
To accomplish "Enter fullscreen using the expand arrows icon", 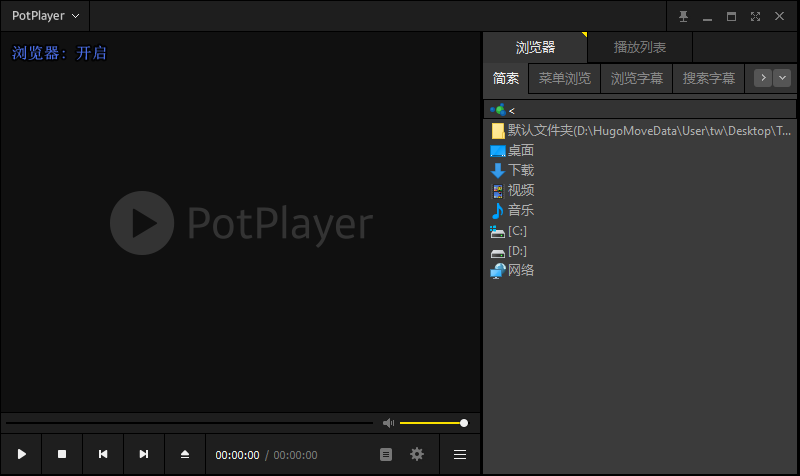I will point(755,16).
